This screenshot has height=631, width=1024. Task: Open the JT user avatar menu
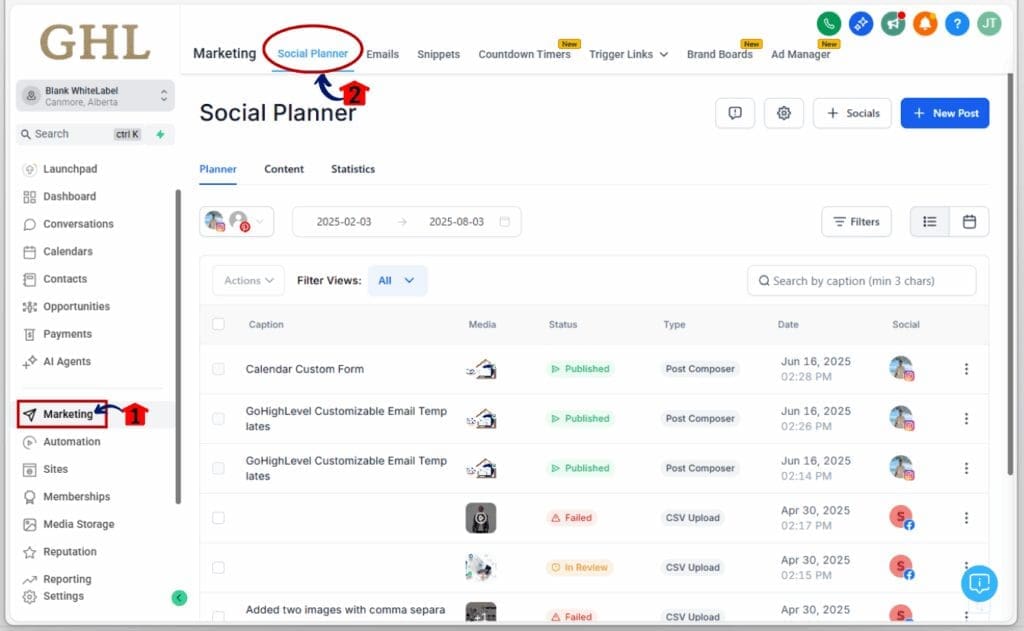point(989,24)
